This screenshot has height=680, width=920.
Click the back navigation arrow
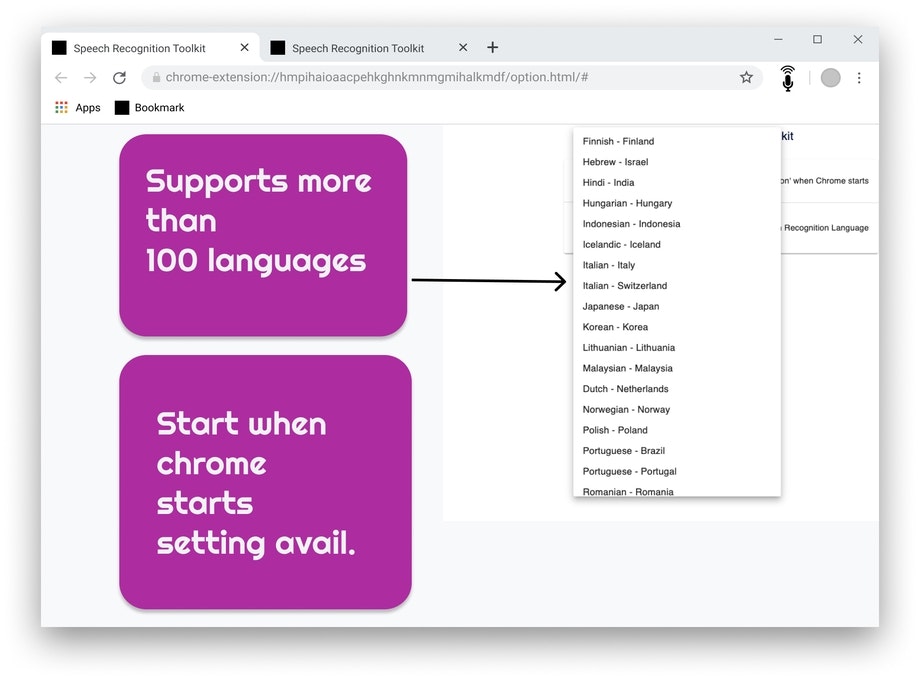pyautogui.click(x=60, y=77)
